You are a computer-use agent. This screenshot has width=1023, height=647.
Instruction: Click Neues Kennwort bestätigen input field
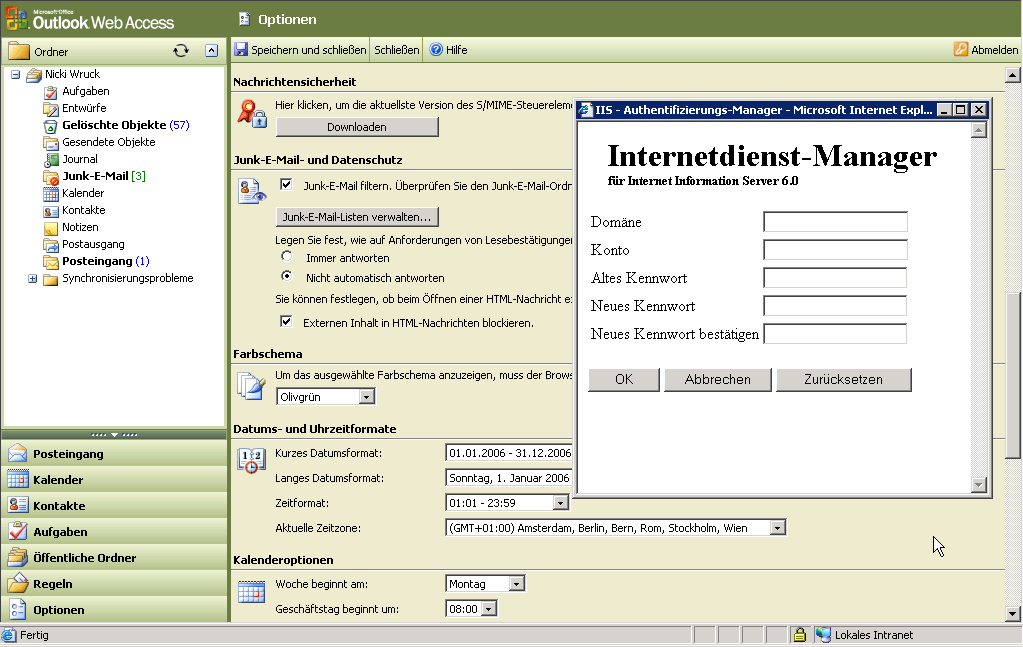835,334
